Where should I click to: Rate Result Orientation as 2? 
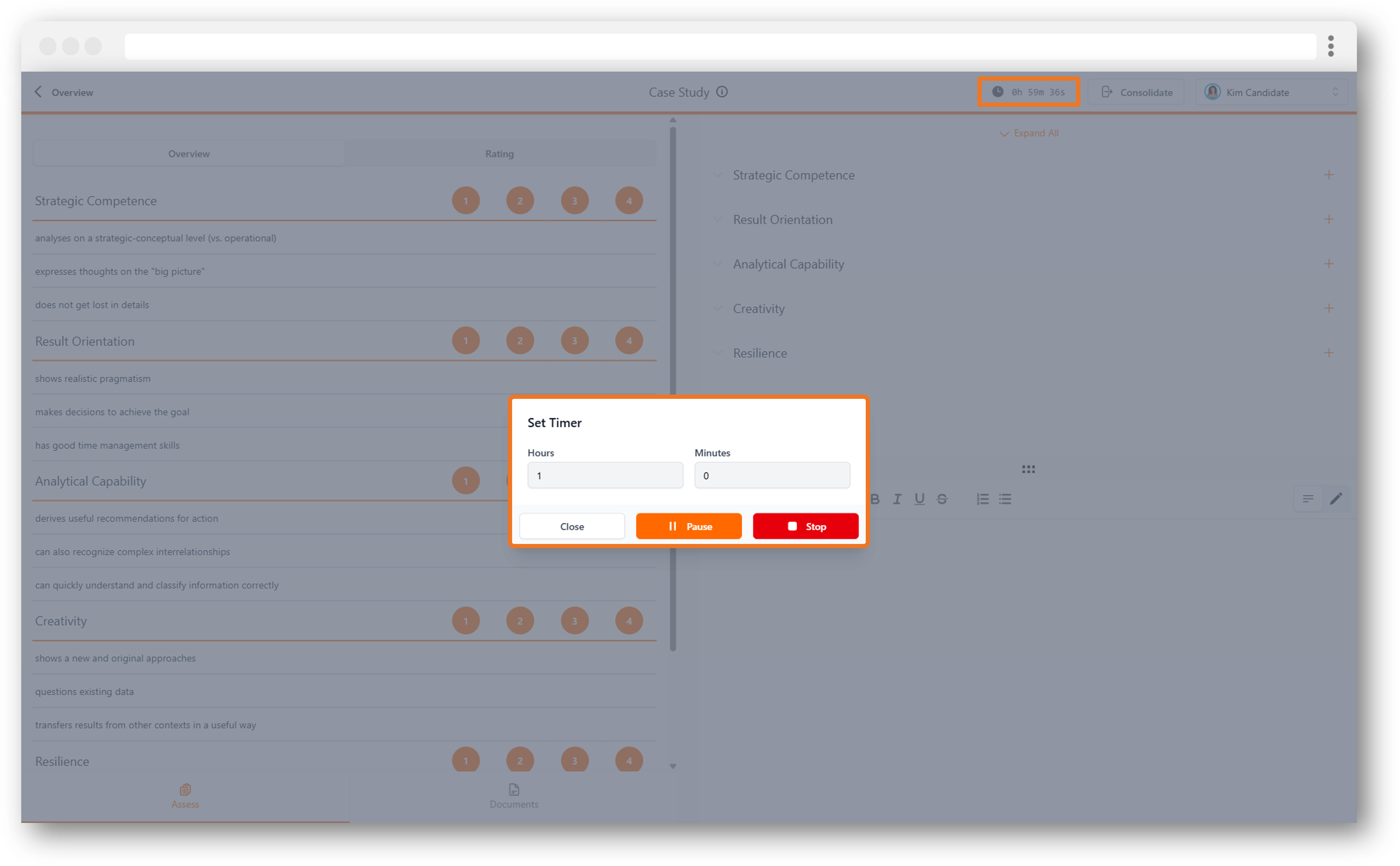(520, 341)
